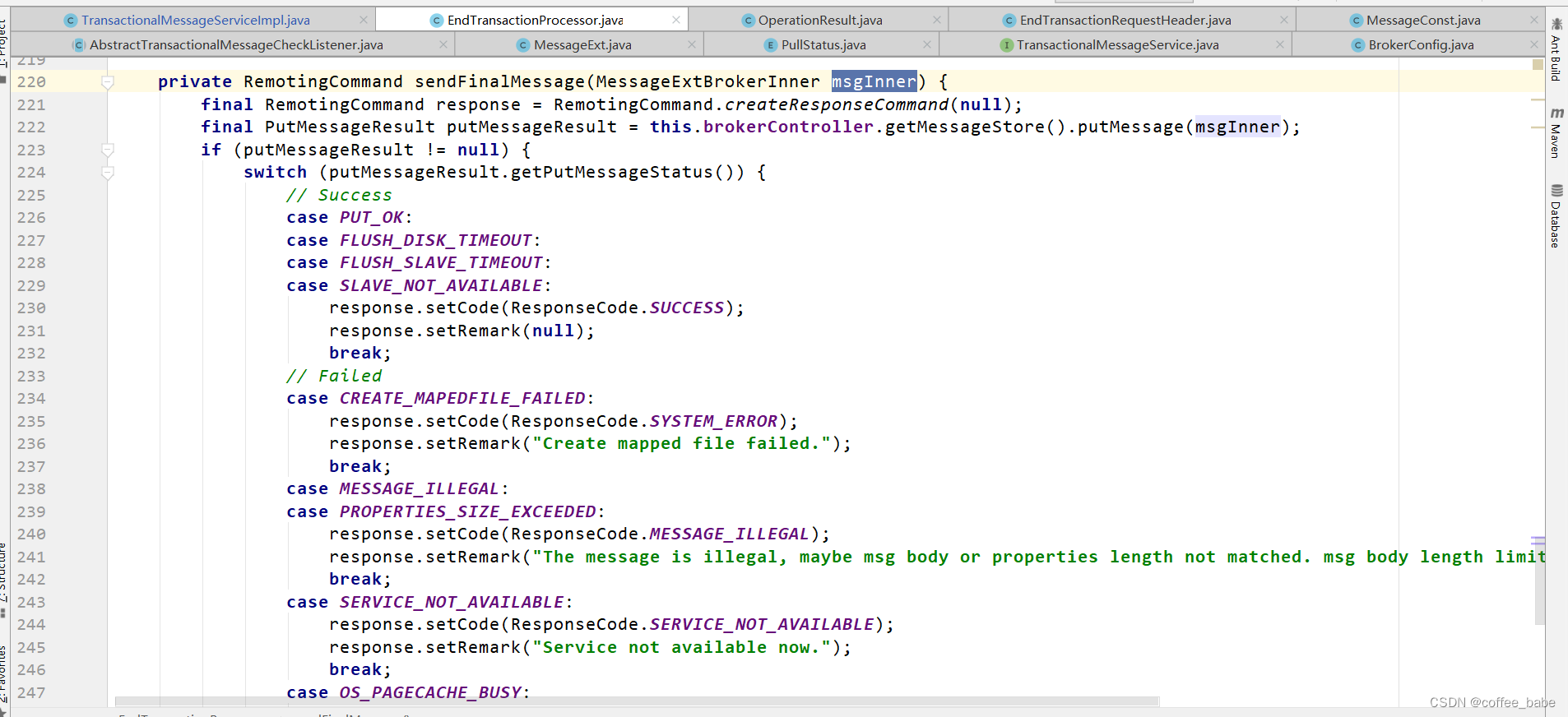Click line number 240 in gutter

coord(31,534)
